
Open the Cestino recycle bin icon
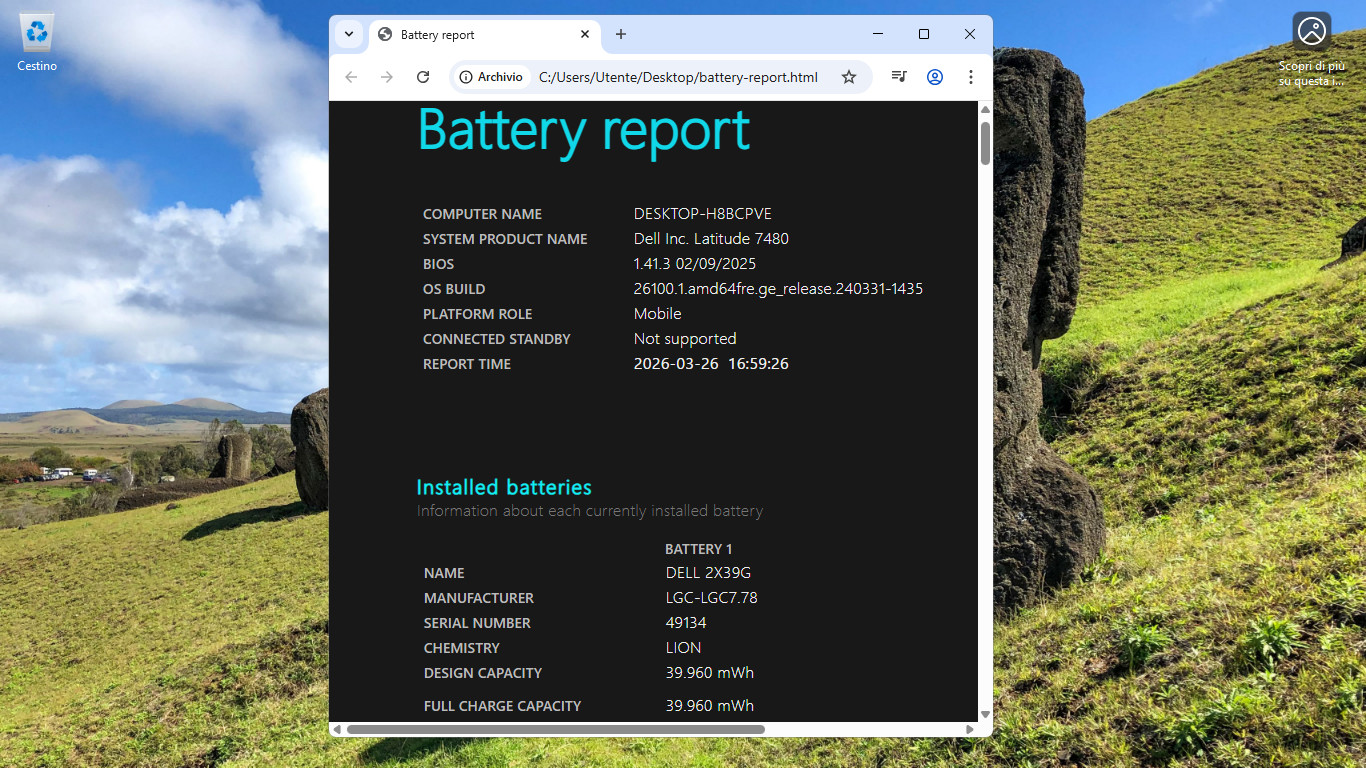click(x=37, y=43)
